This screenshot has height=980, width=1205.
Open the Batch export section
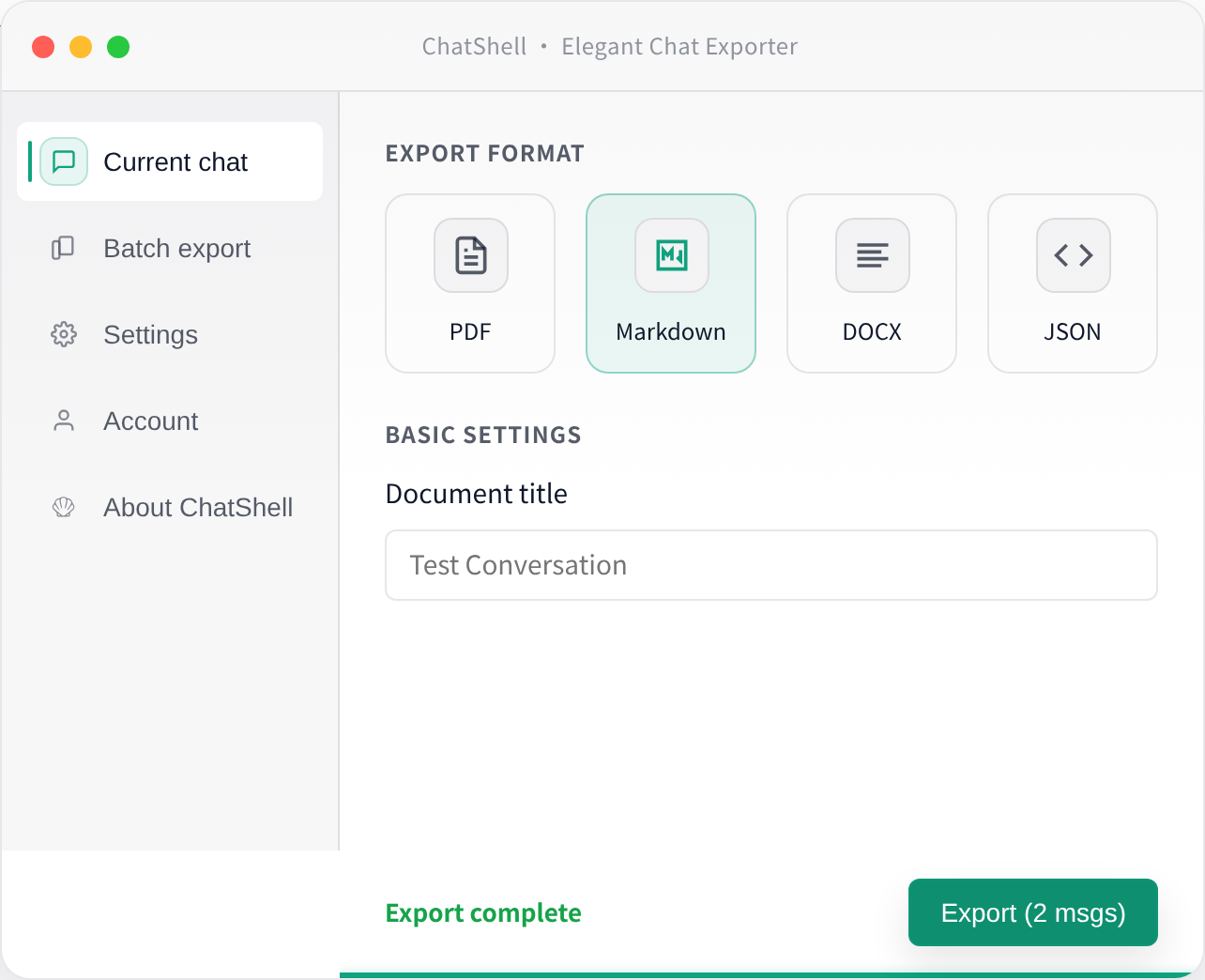click(175, 248)
